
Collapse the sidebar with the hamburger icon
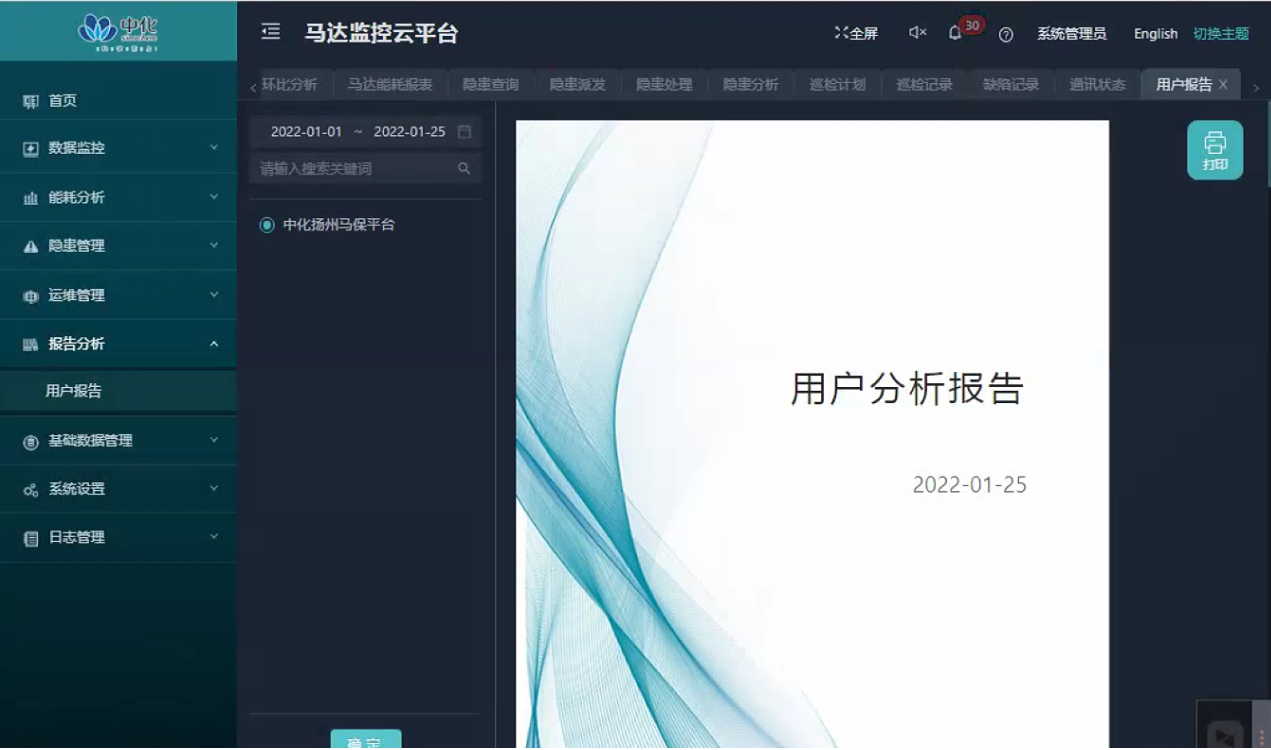pyautogui.click(x=271, y=32)
